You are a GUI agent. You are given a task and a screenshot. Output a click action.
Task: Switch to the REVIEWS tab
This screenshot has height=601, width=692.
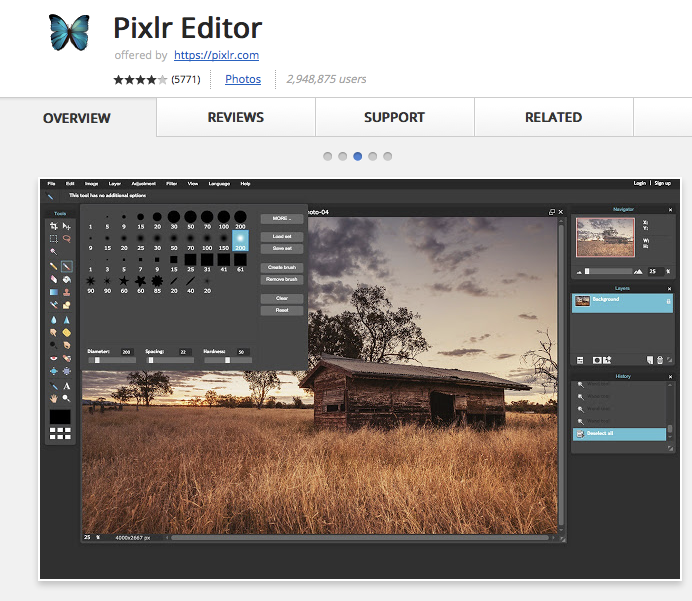(x=236, y=117)
